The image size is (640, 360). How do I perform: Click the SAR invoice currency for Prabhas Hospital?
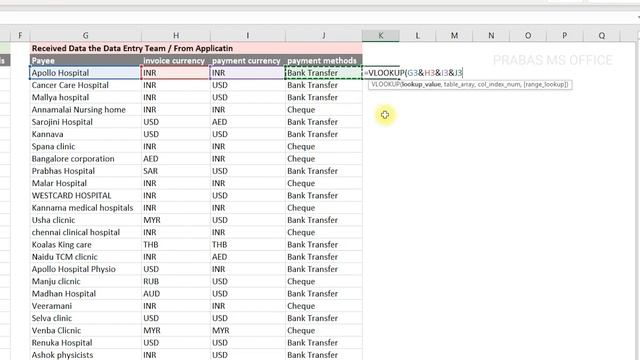coord(176,171)
